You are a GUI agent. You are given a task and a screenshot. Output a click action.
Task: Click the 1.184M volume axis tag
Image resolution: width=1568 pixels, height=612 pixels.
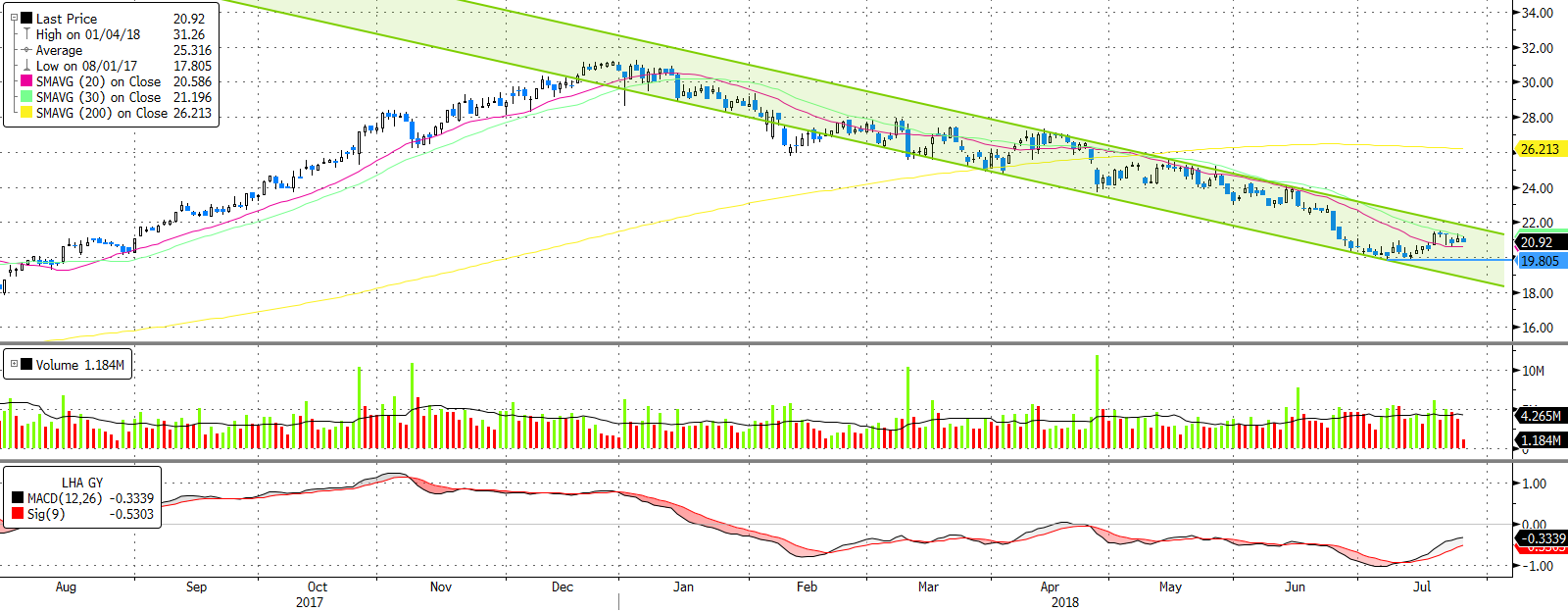click(x=1541, y=440)
